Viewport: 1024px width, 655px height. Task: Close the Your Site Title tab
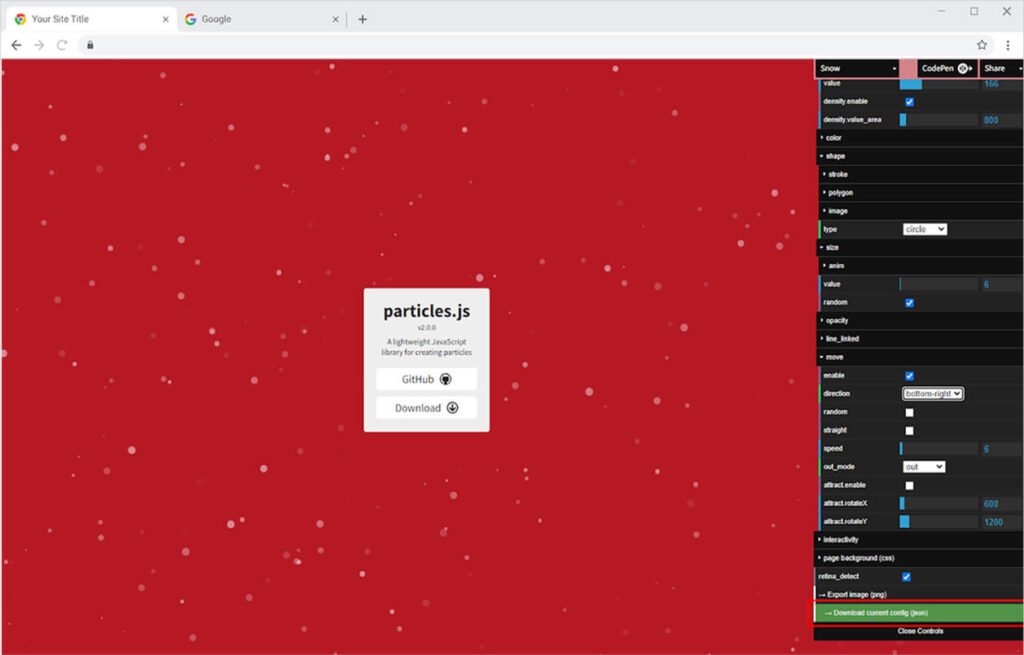point(166,19)
